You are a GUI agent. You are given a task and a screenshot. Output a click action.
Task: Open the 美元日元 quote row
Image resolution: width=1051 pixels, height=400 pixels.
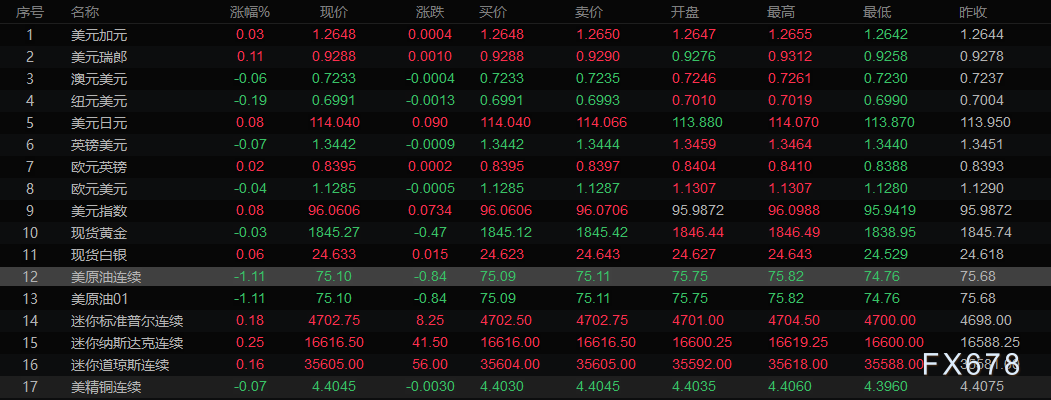tap(99, 123)
